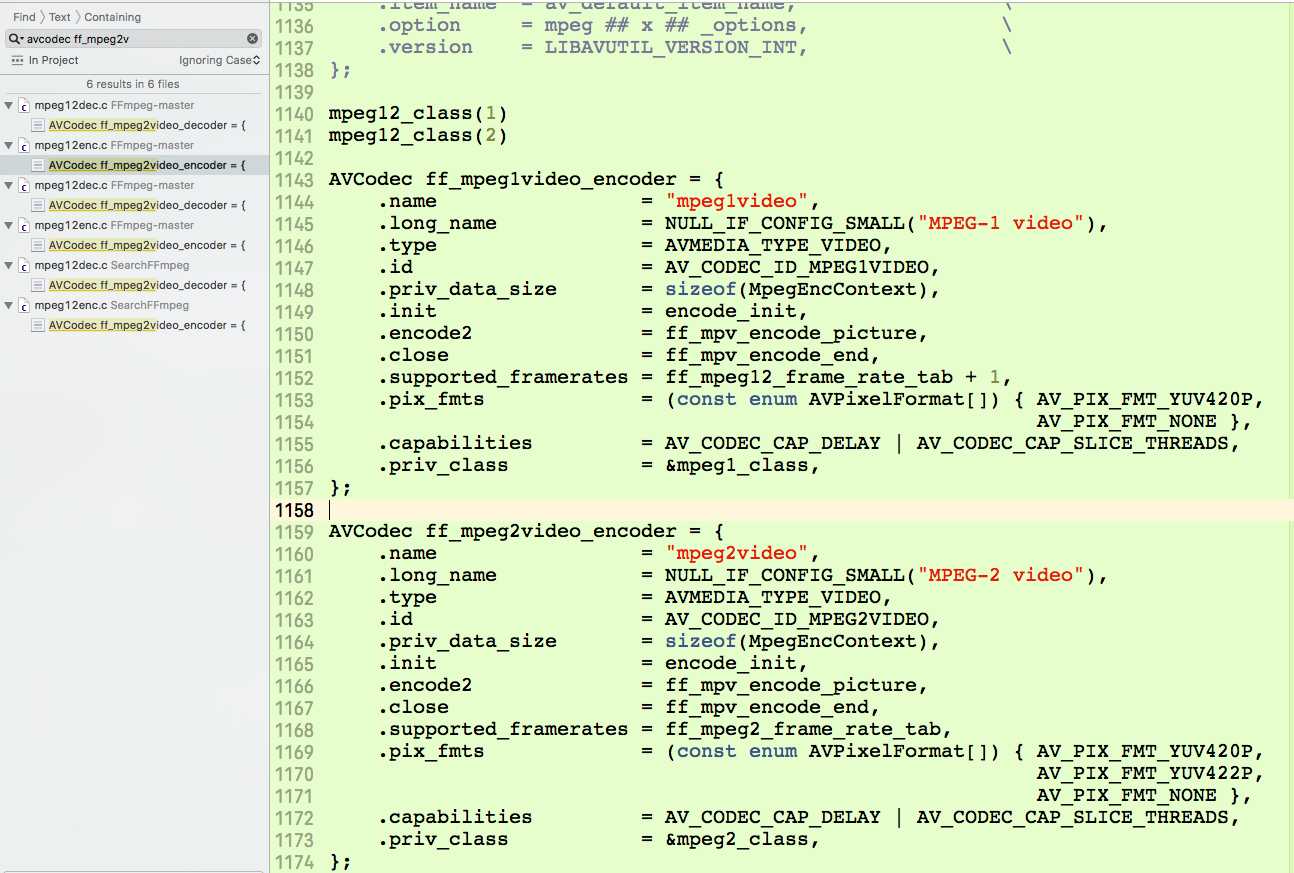Click the "mpeg1video" string literal
Image resolution: width=1294 pixels, height=873 pixels.
737,202
